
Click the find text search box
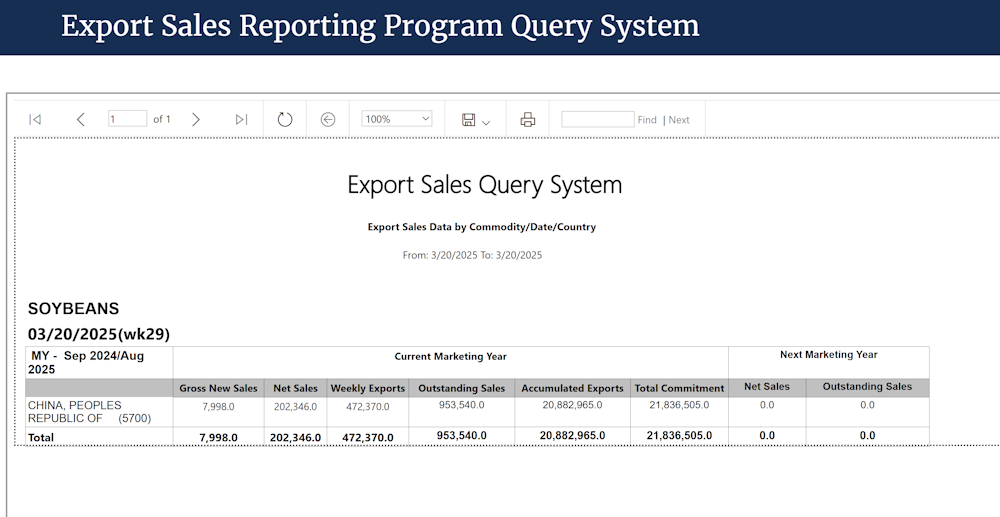coord(597,119)
